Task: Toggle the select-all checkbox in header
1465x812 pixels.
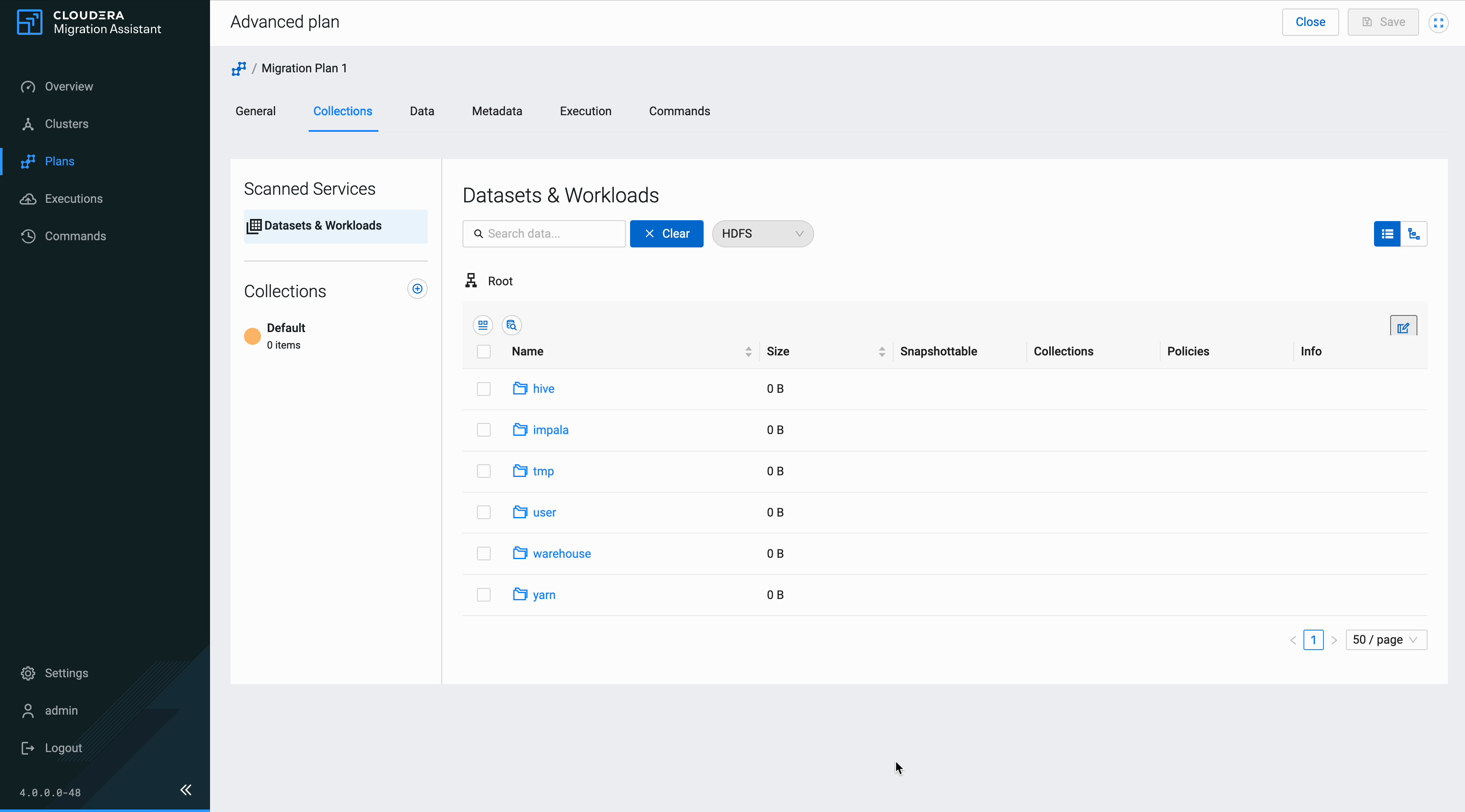Action: 483,352
